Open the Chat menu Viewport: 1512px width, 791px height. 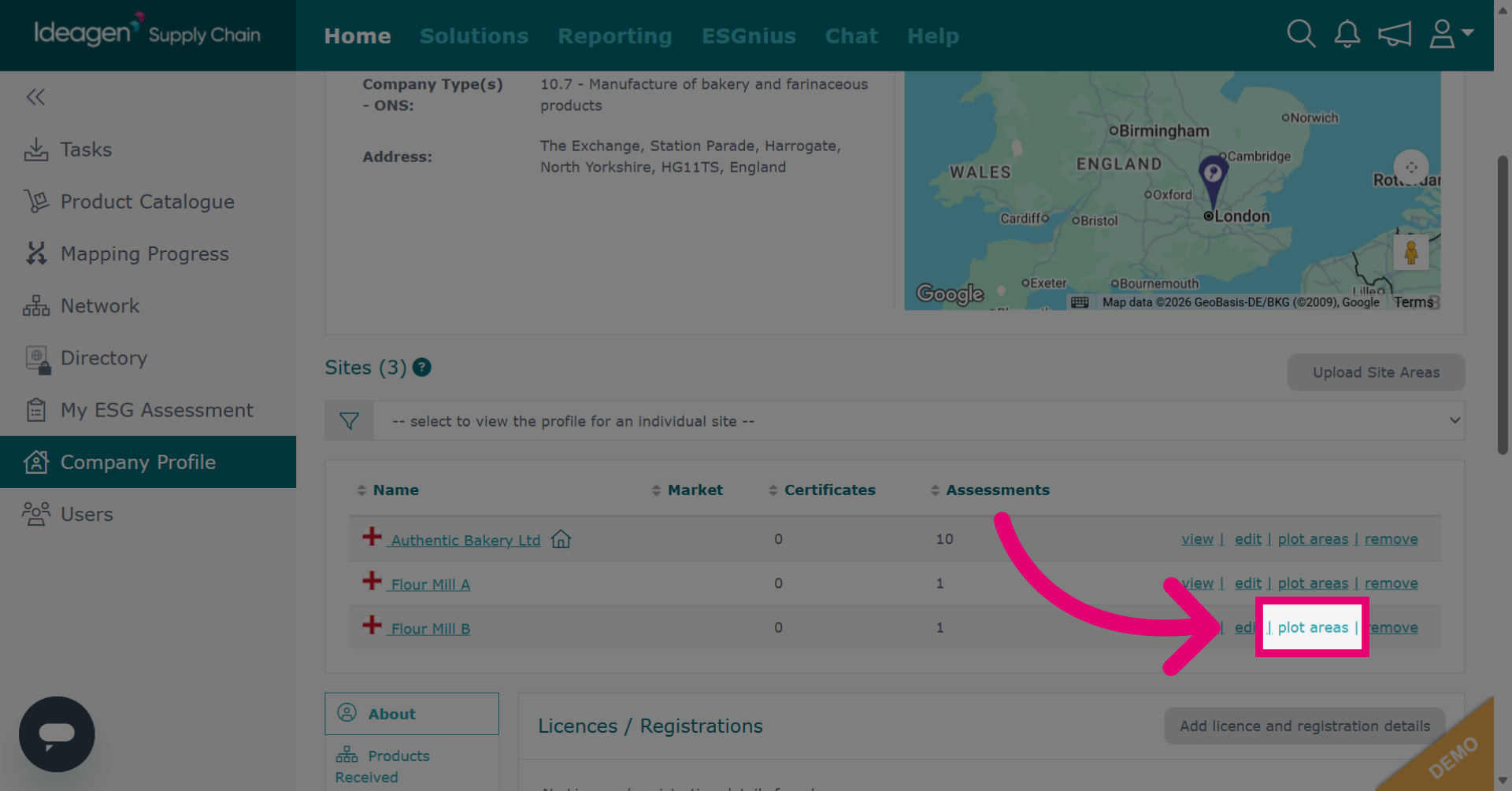point(851,36)
